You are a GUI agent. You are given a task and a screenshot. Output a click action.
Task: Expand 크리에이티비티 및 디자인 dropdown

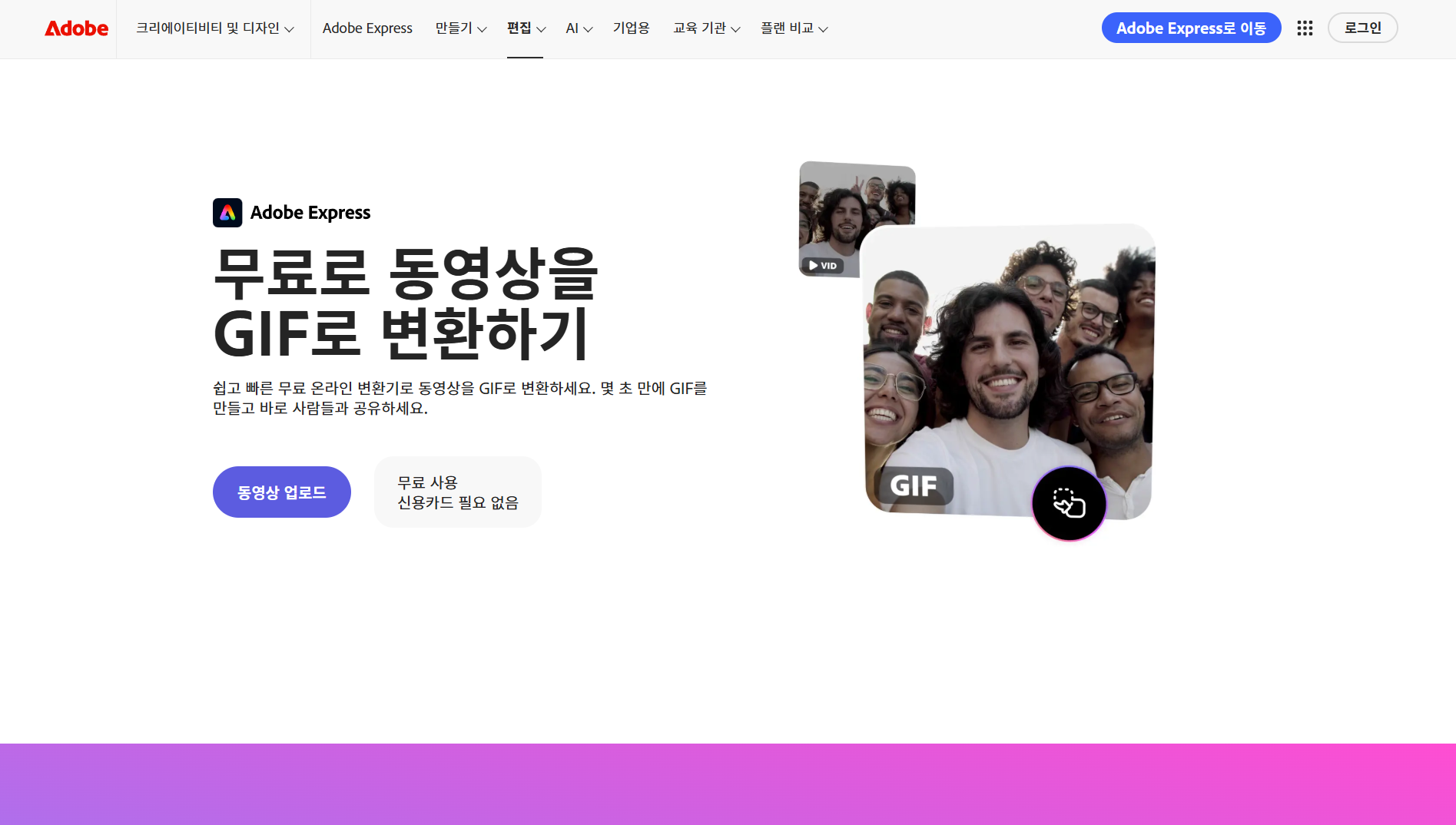pyautogui.click(x=214, y=28)
